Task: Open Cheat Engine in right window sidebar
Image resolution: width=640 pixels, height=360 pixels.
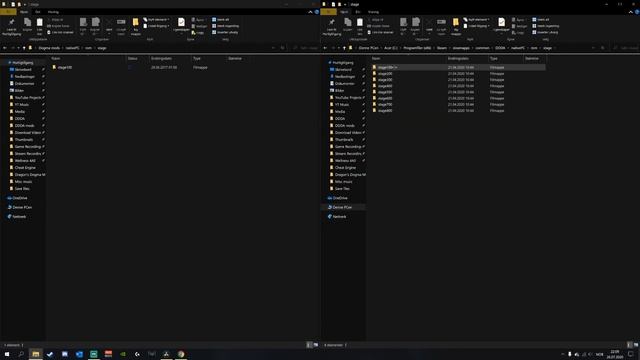Action: tap(345, 167)
